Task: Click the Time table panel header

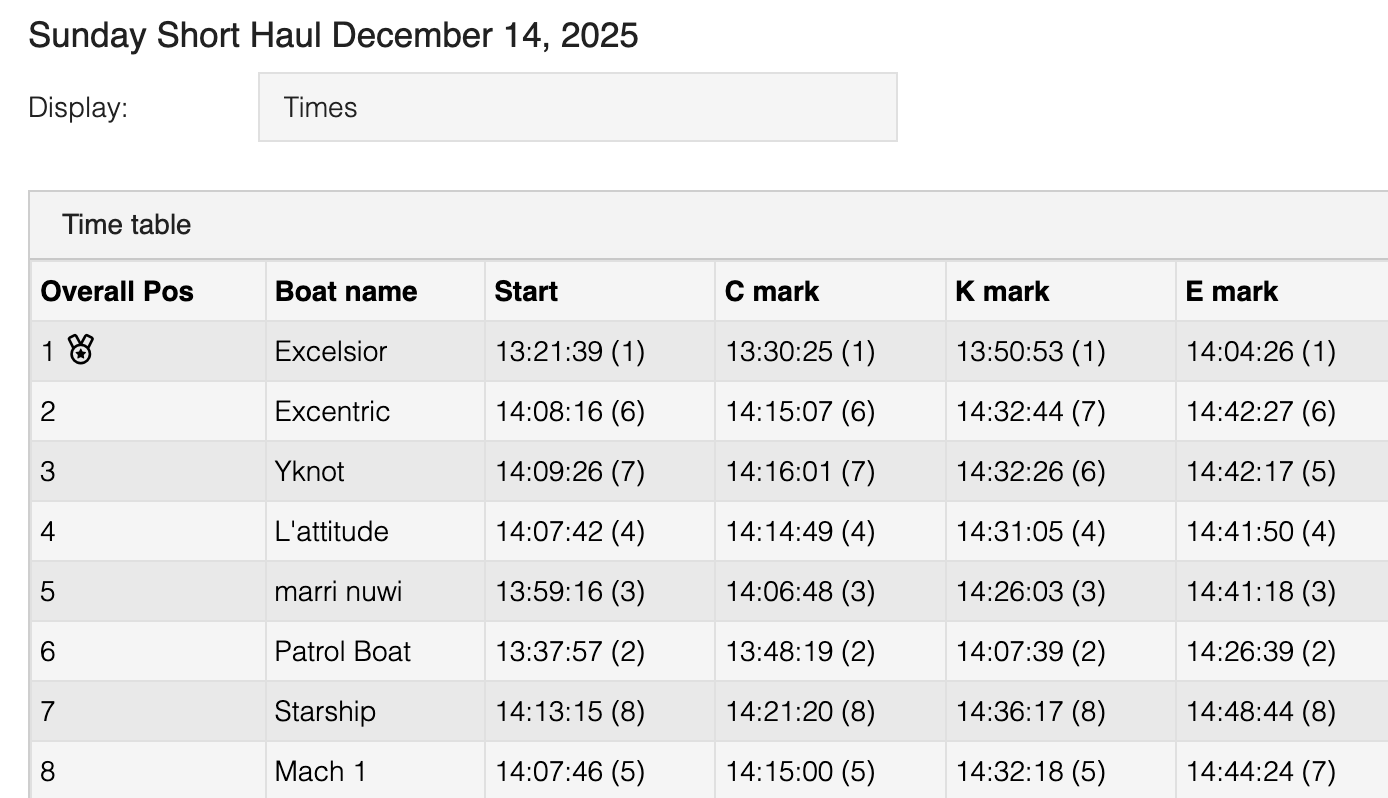Action: (x=127, y=225)
